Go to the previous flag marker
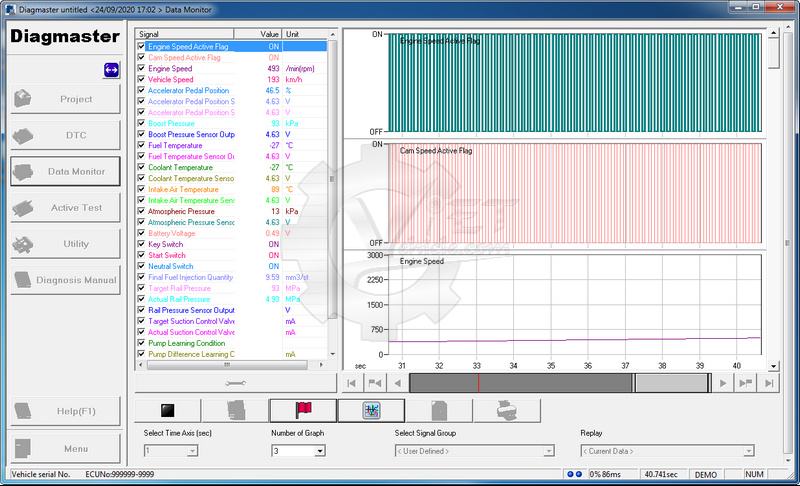 point(375,383)
